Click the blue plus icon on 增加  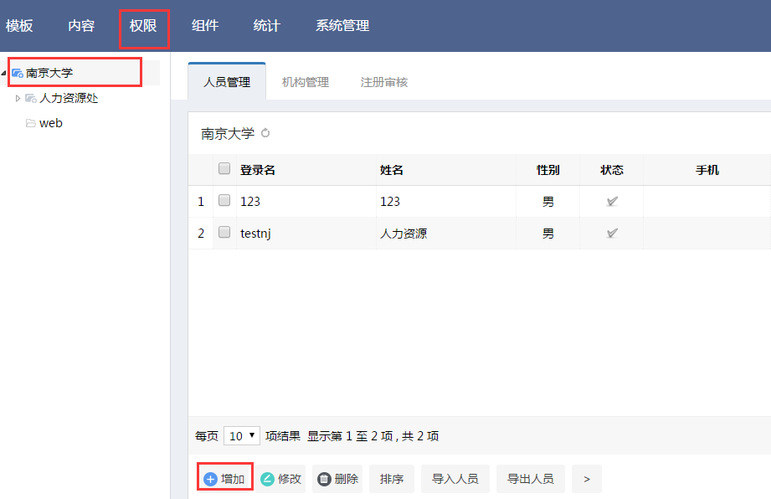pyautogui.click(x=210, y=479)
